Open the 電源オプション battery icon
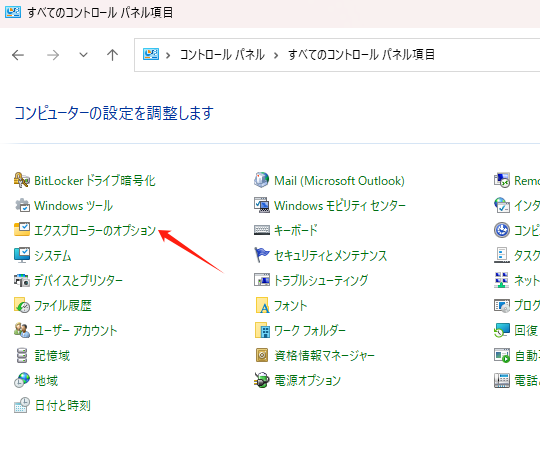The width and height of the screenshot is (540, 461). click(x=262, y=380)
